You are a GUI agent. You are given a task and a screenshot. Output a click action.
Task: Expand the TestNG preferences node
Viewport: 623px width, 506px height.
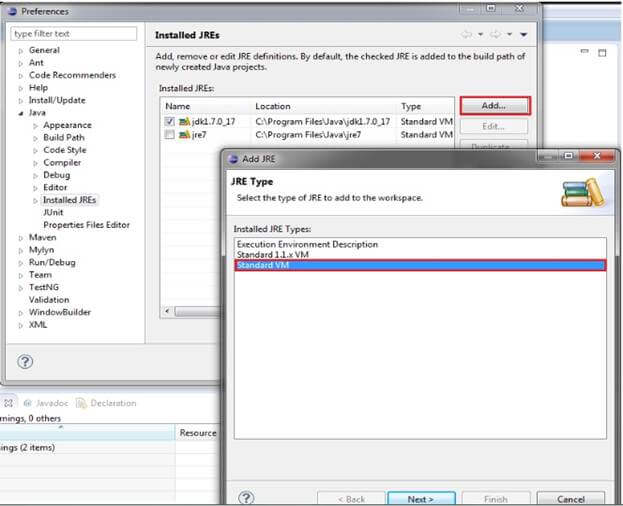21,288
